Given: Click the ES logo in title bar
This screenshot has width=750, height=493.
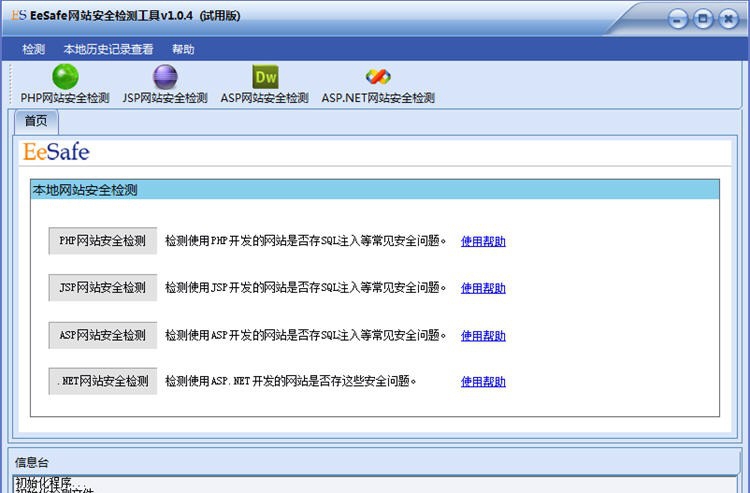Looking at the screenshot, I should point(19,15).
